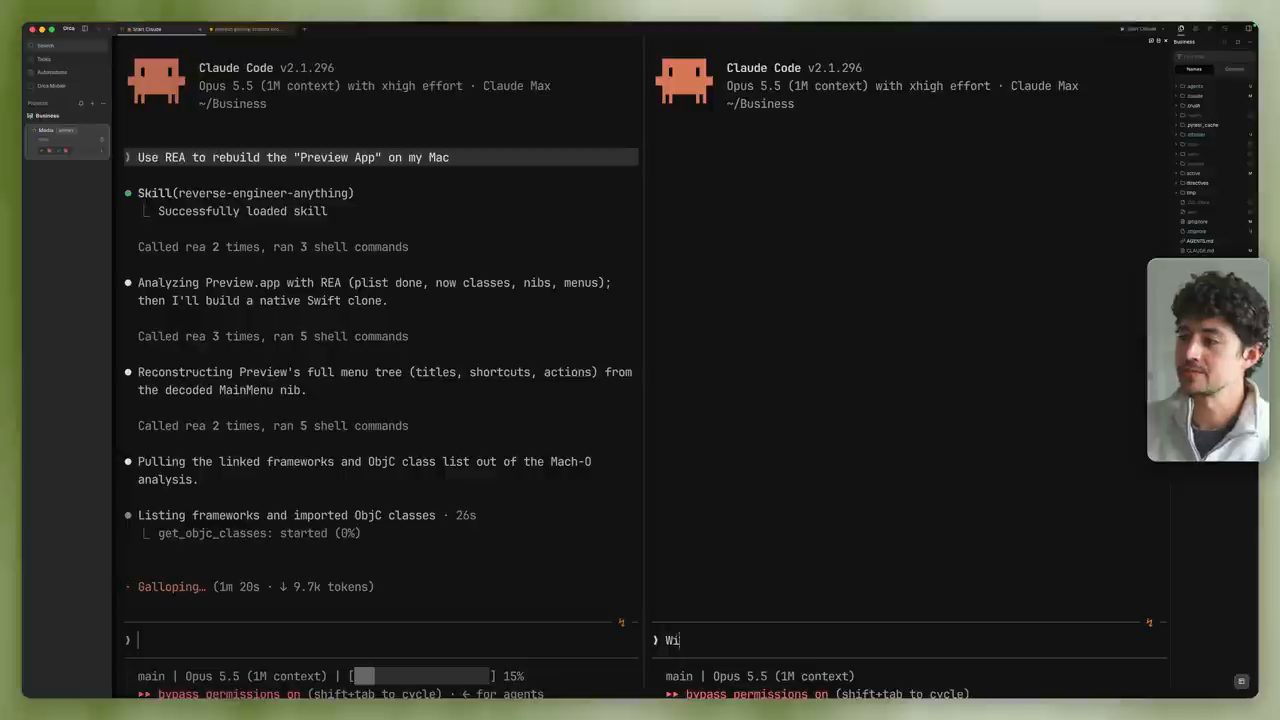Click the 'Galloping…' status line
Screen dimensions: 1280x720
click(250, 587)
